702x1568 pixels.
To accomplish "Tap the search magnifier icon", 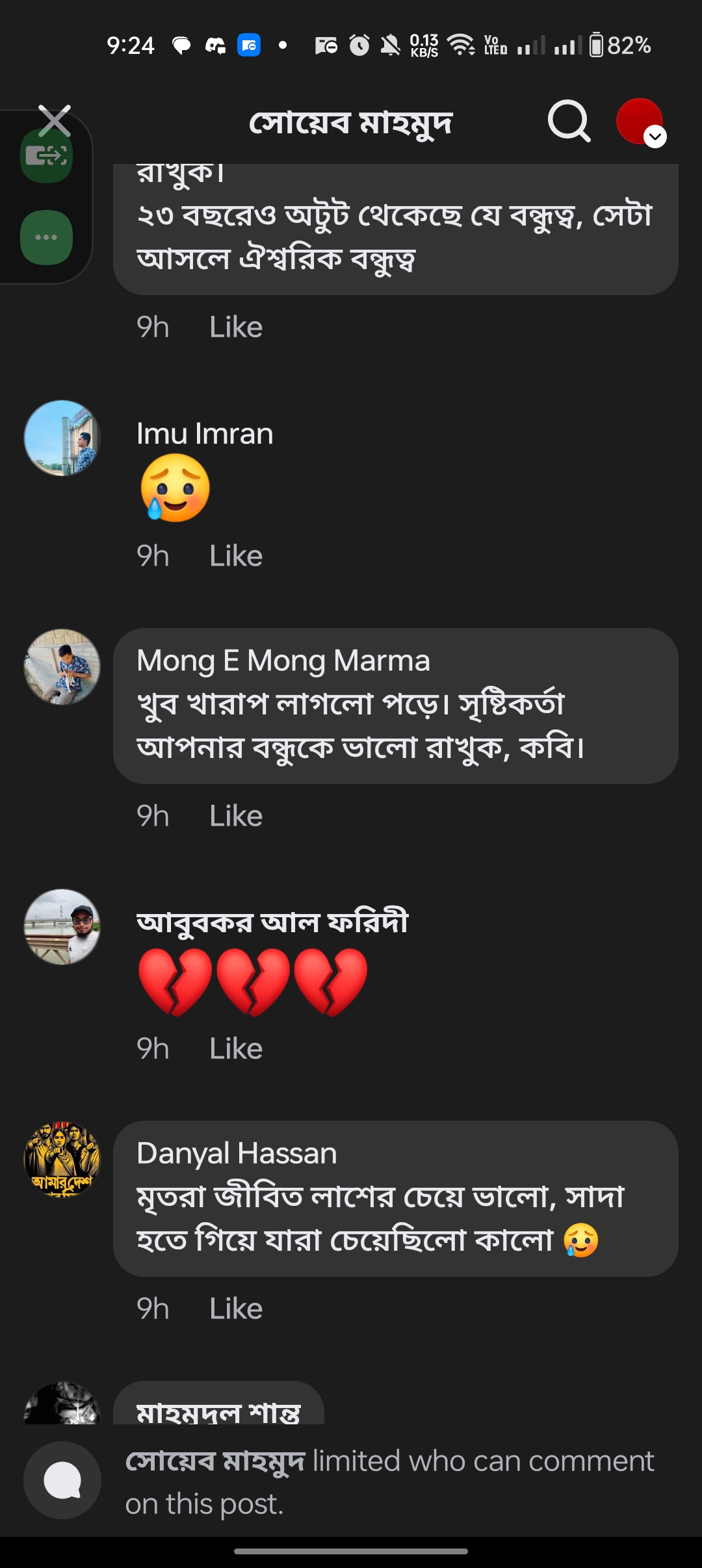I will click(569, 122).
